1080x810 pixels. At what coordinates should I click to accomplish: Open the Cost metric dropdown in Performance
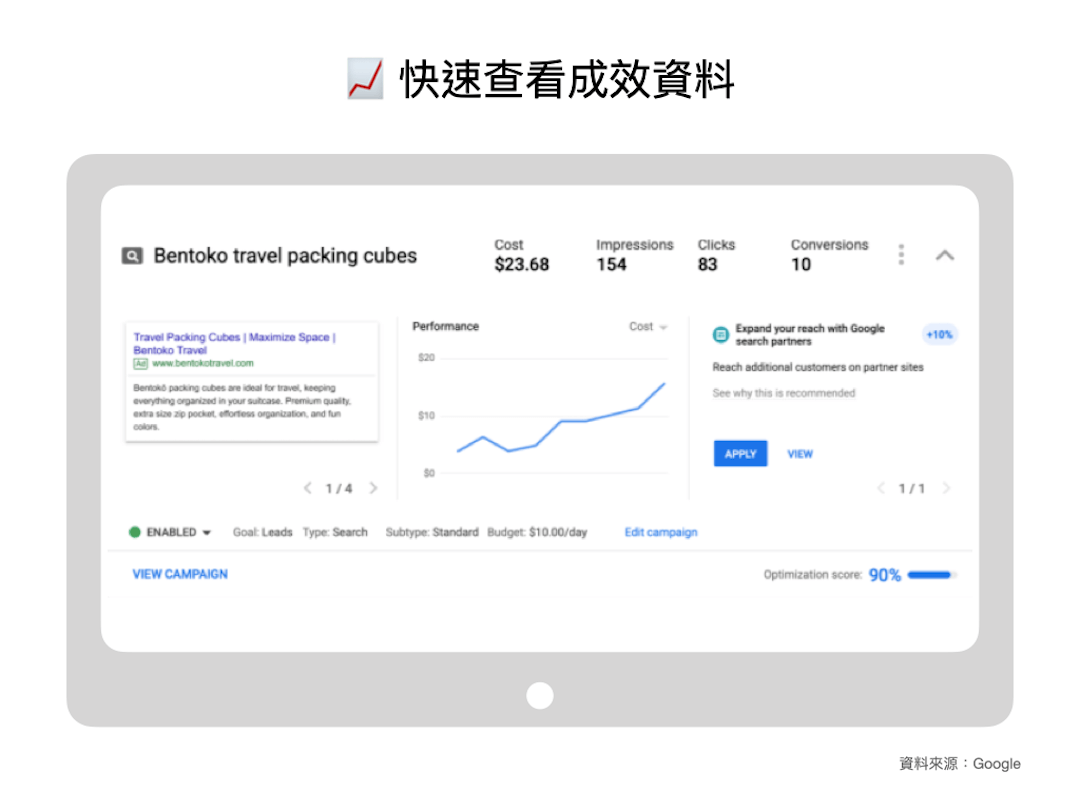pos(648,326)
